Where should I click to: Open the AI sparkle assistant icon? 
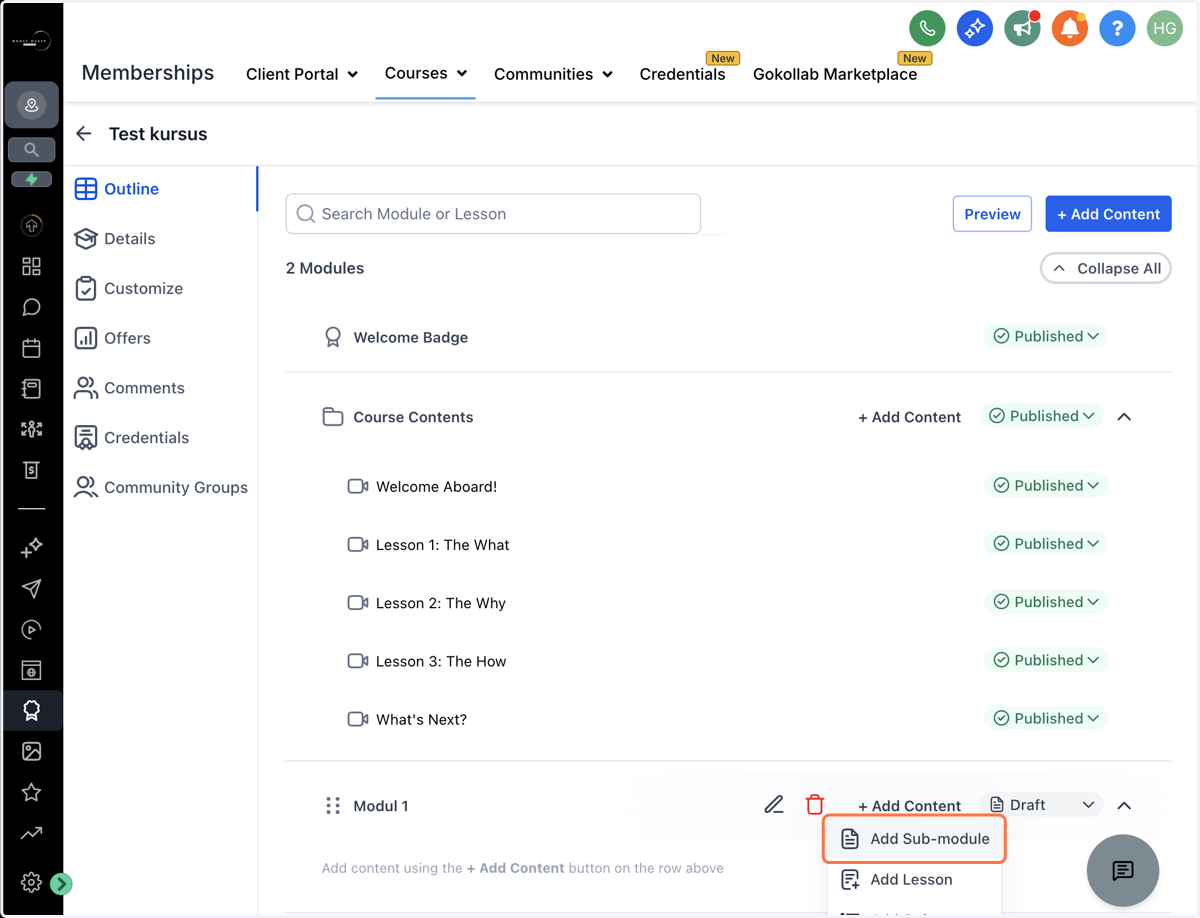pyautogui.click(x=974, y=29)
